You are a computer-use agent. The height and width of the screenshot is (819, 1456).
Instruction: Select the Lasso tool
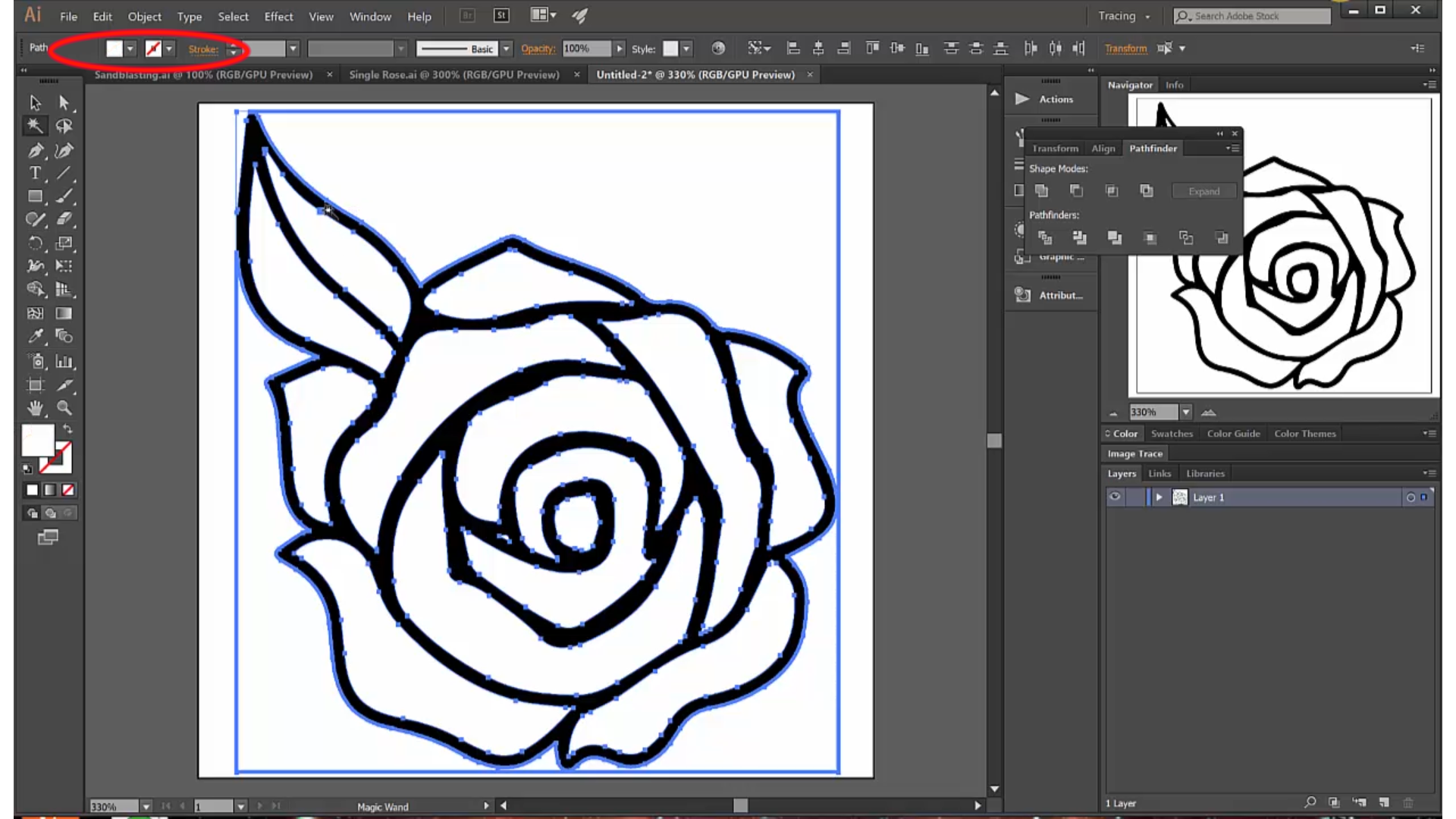tap(64, 126)
